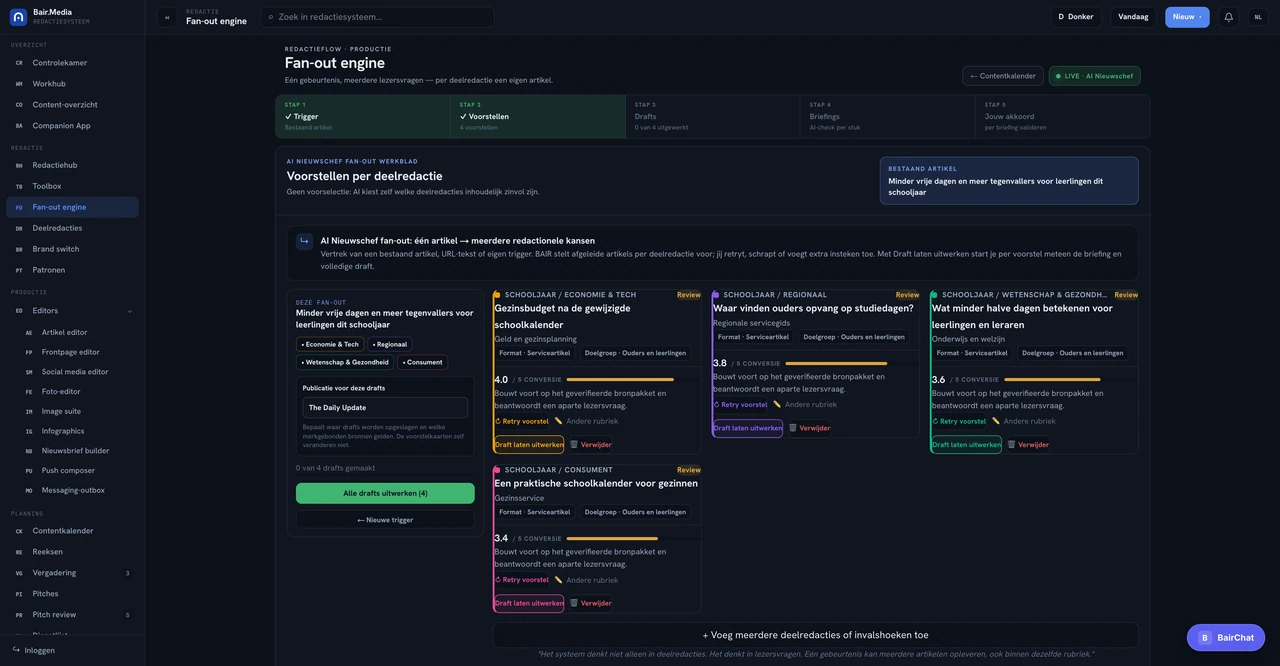The image size is (1280, 666).
Task: Toggle the Regionaal chip under Deze fan-out
Action: 389,344
